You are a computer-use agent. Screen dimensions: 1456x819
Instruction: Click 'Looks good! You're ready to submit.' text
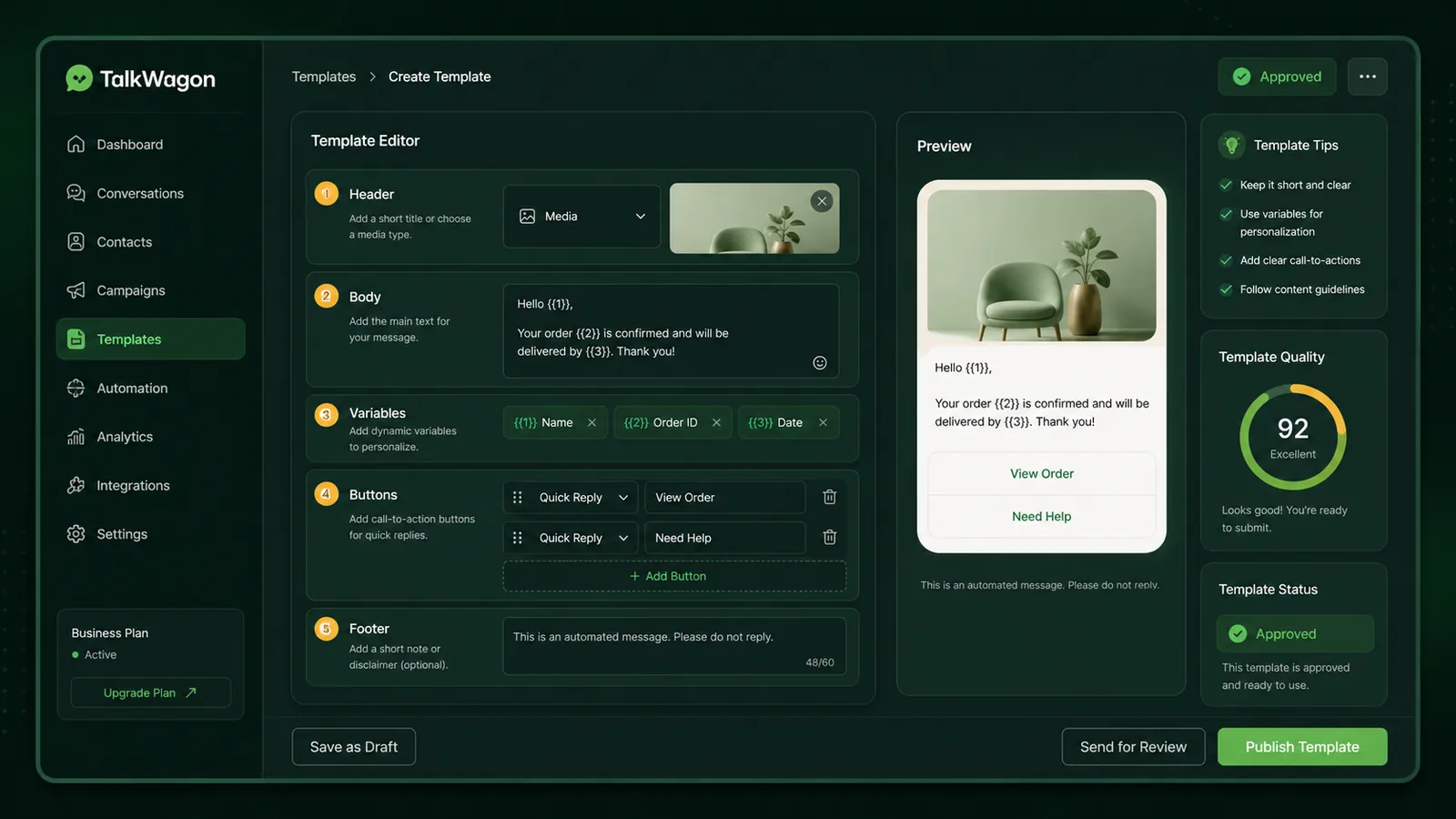click(1284, 519)
